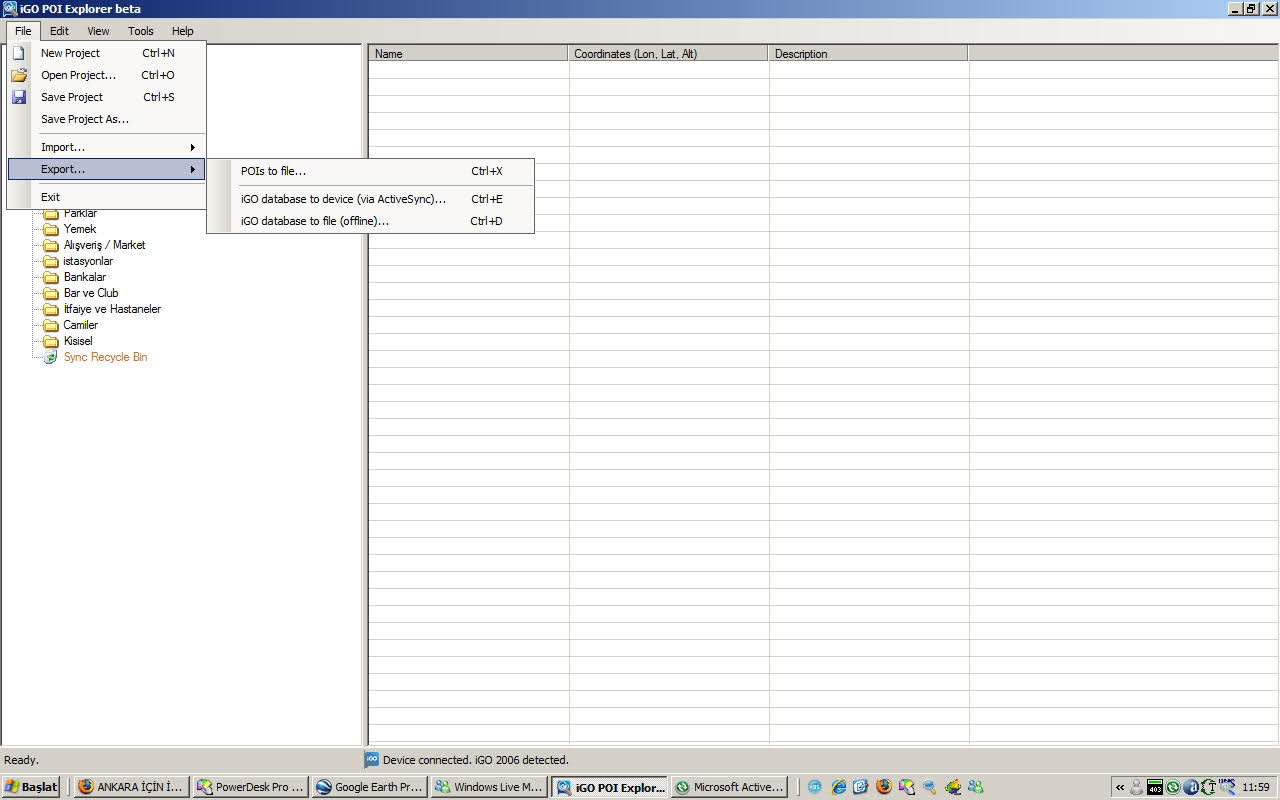Open the Help menu

(x=182, y=31)
